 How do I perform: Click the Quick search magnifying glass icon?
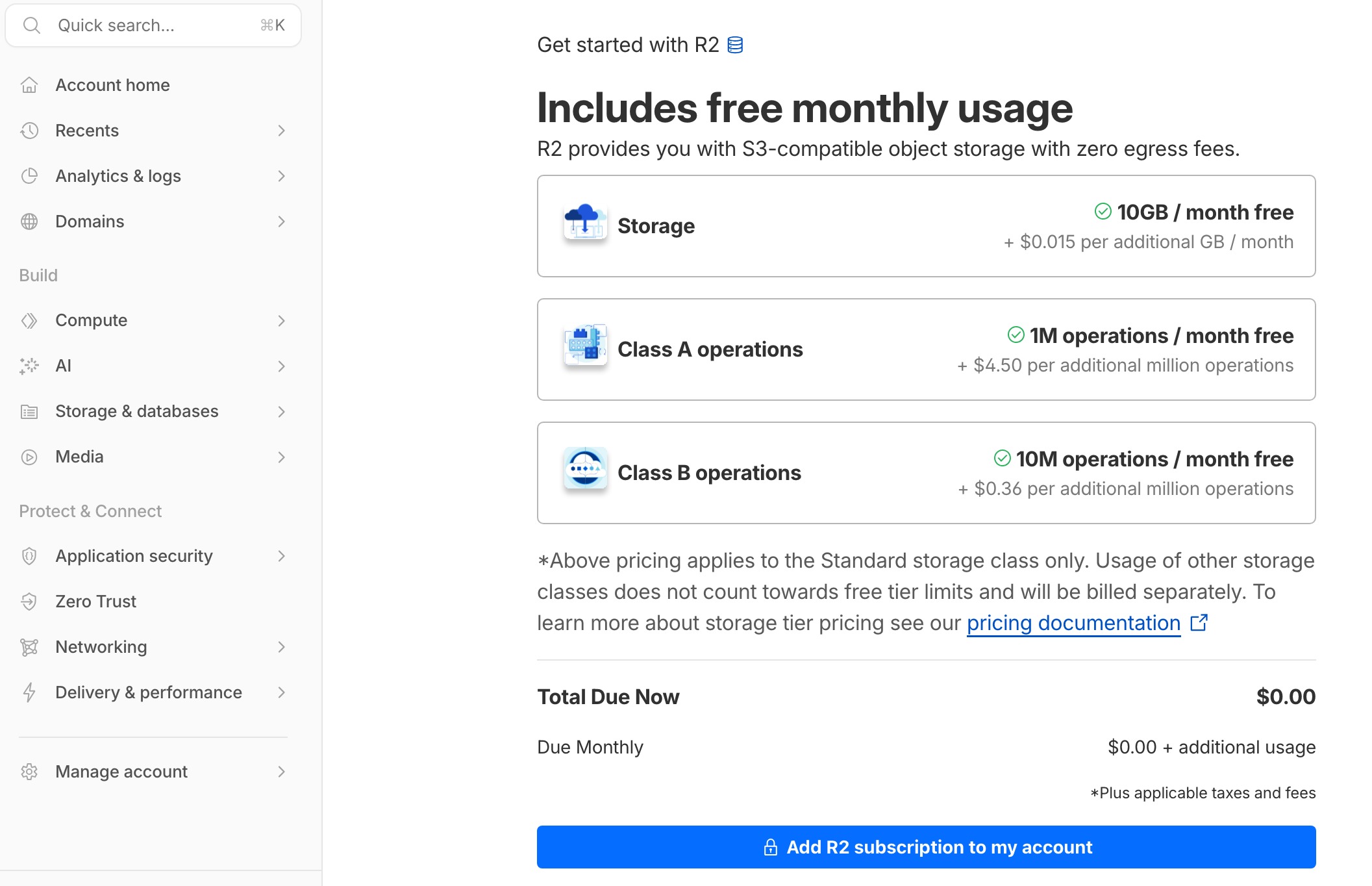(x=32, y=25)
